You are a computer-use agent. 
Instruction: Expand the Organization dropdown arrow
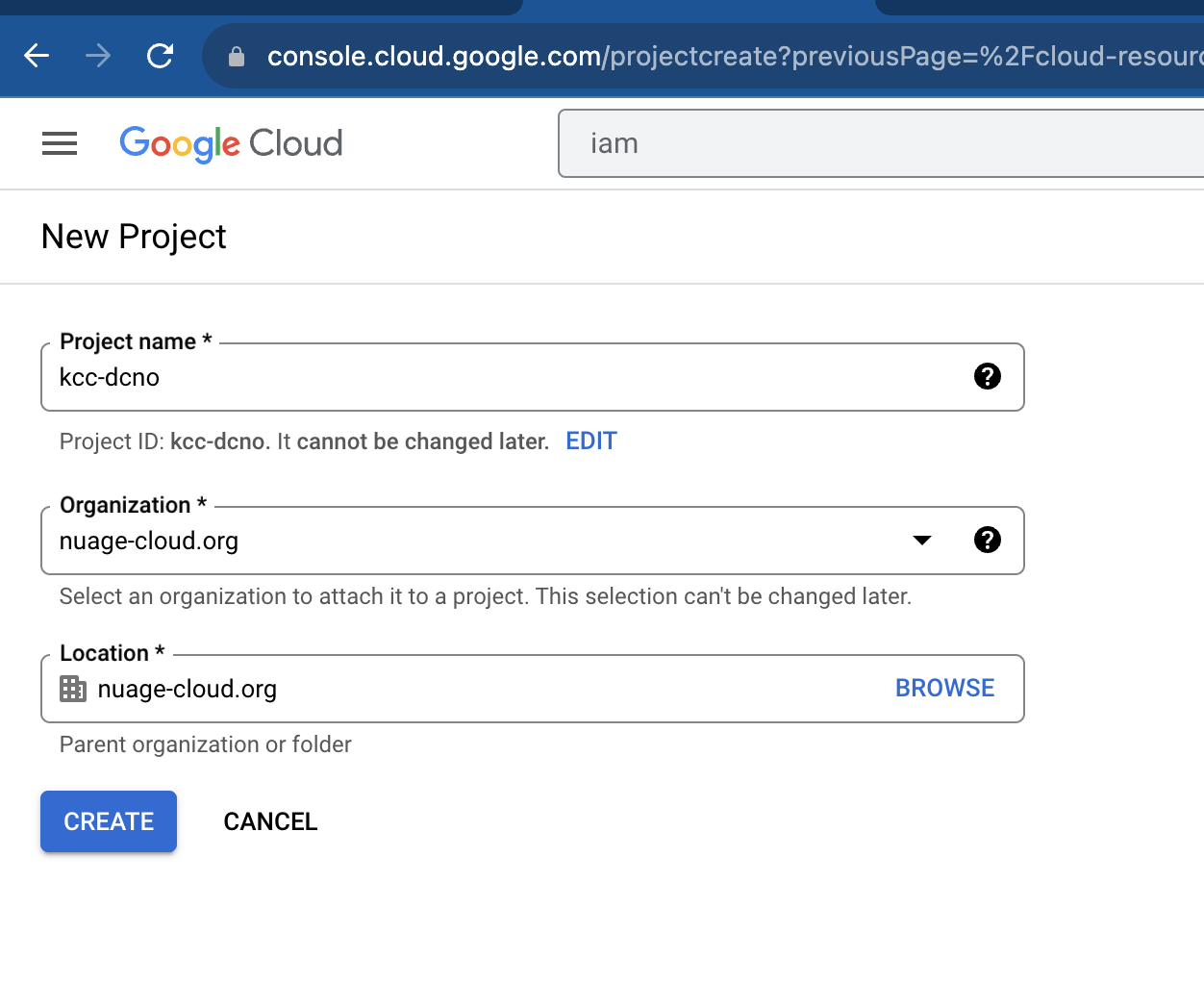point(921,540)
